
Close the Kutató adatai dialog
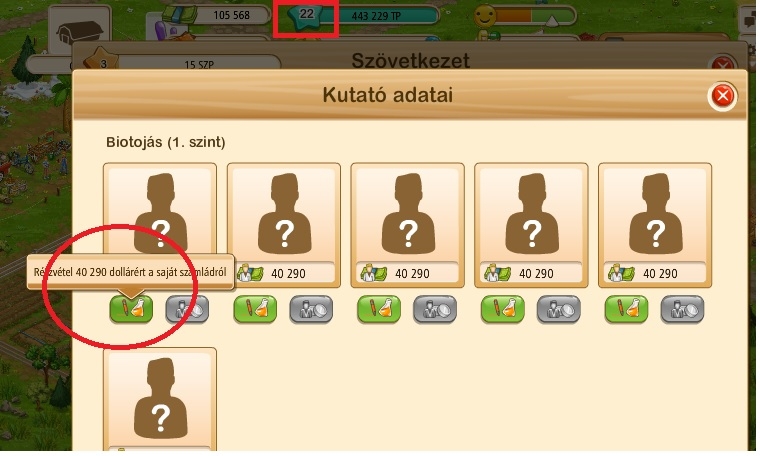coord(722,95)
